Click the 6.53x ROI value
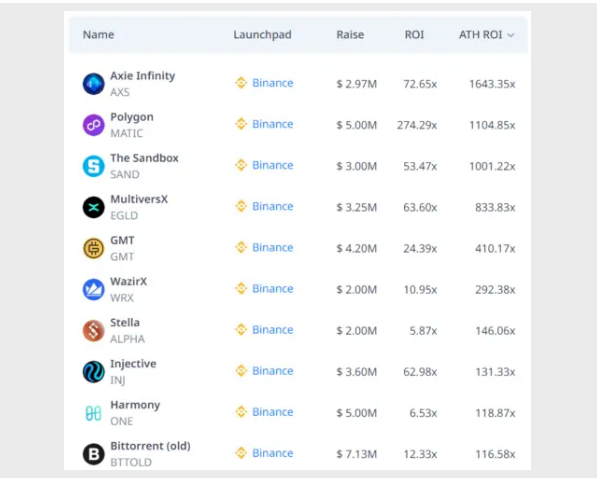This screenshot has height=479, width=604. (x=423, y=413)
